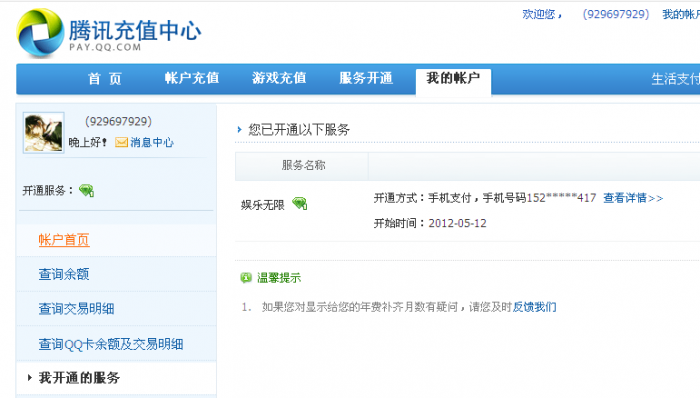Open 查询余额 in the sidebar
700x398 pixels.
click(64, 274)
